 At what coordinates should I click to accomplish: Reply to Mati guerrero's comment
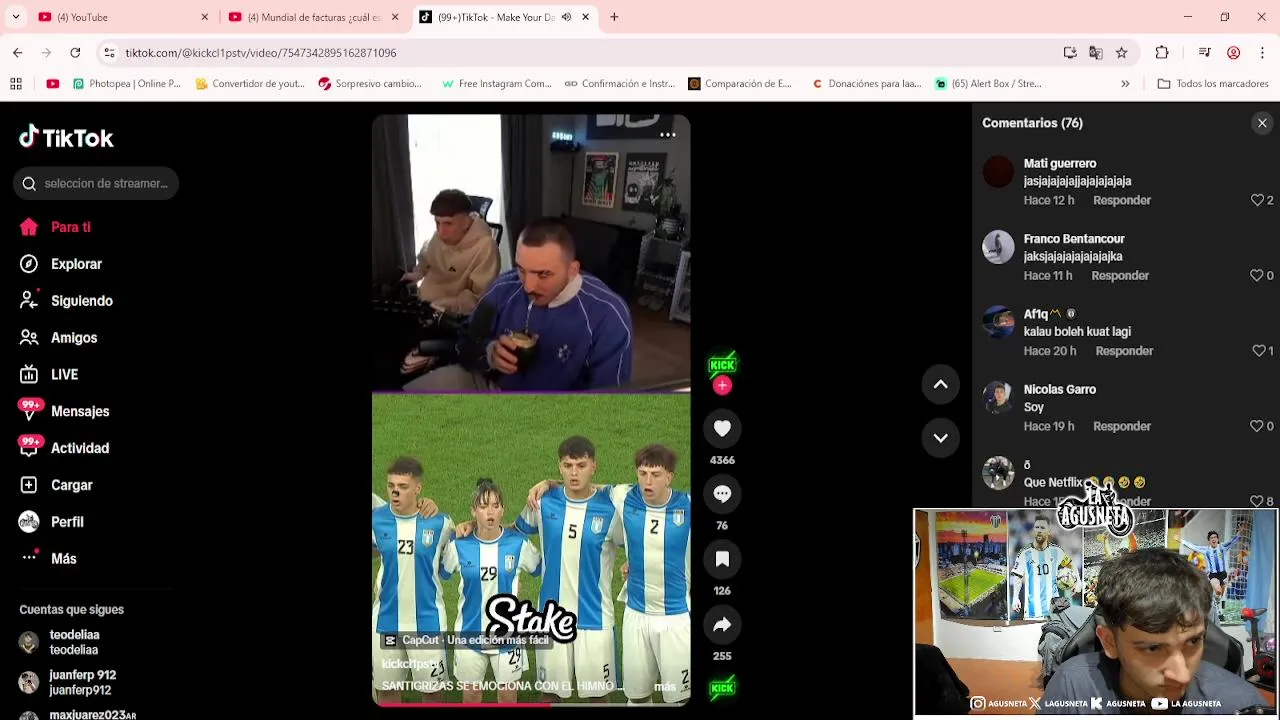pos(1122,200)
